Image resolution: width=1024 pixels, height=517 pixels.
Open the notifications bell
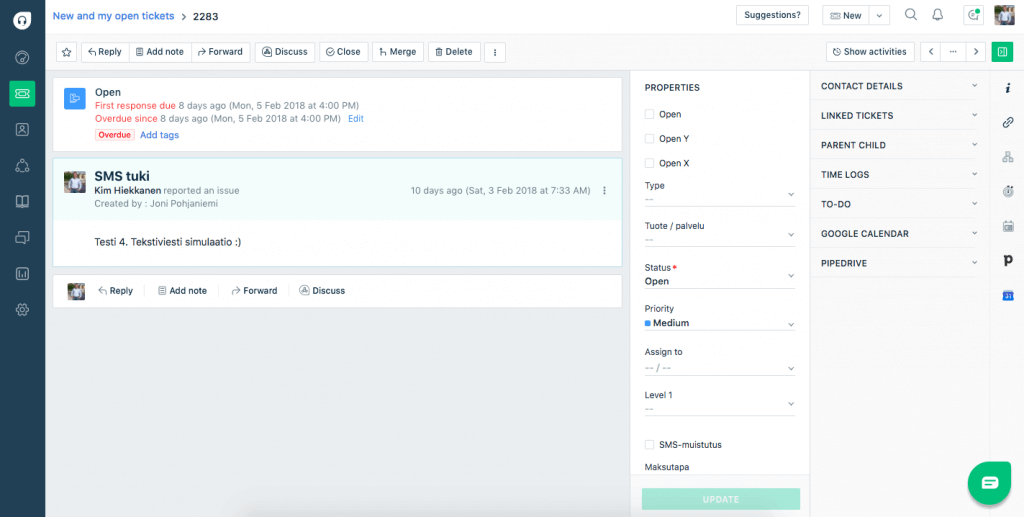[x=938, y=15]
